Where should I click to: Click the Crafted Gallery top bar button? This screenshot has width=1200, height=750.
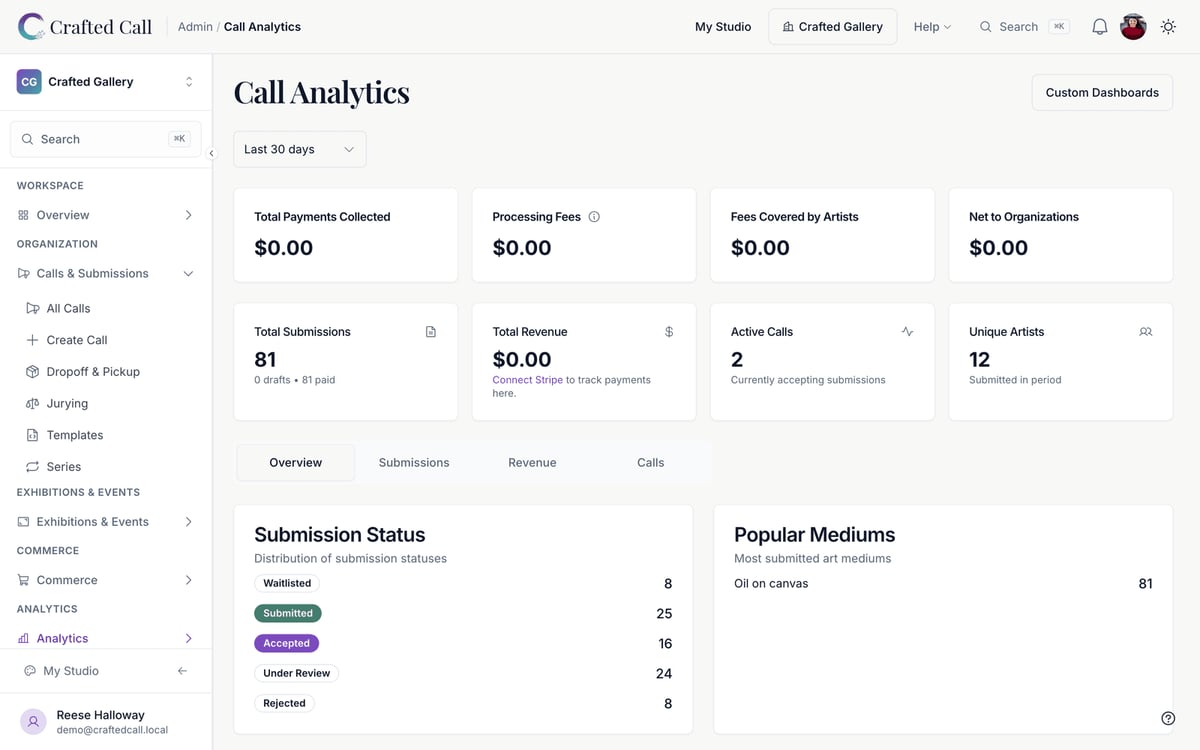pyautogui.click(x=833, y=27)
